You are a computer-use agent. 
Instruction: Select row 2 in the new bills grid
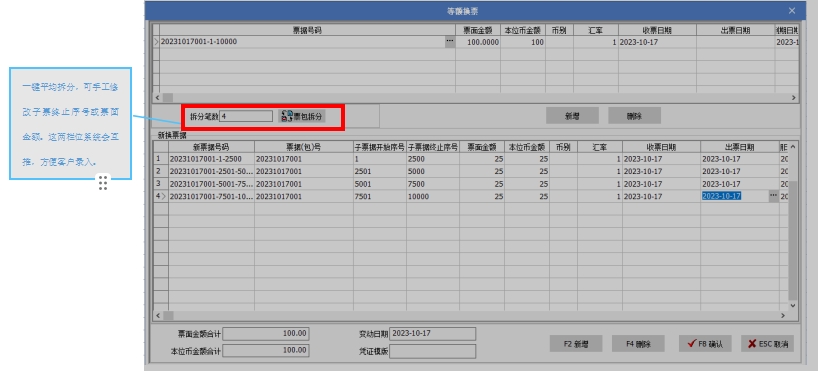click(x=471, y=172)
